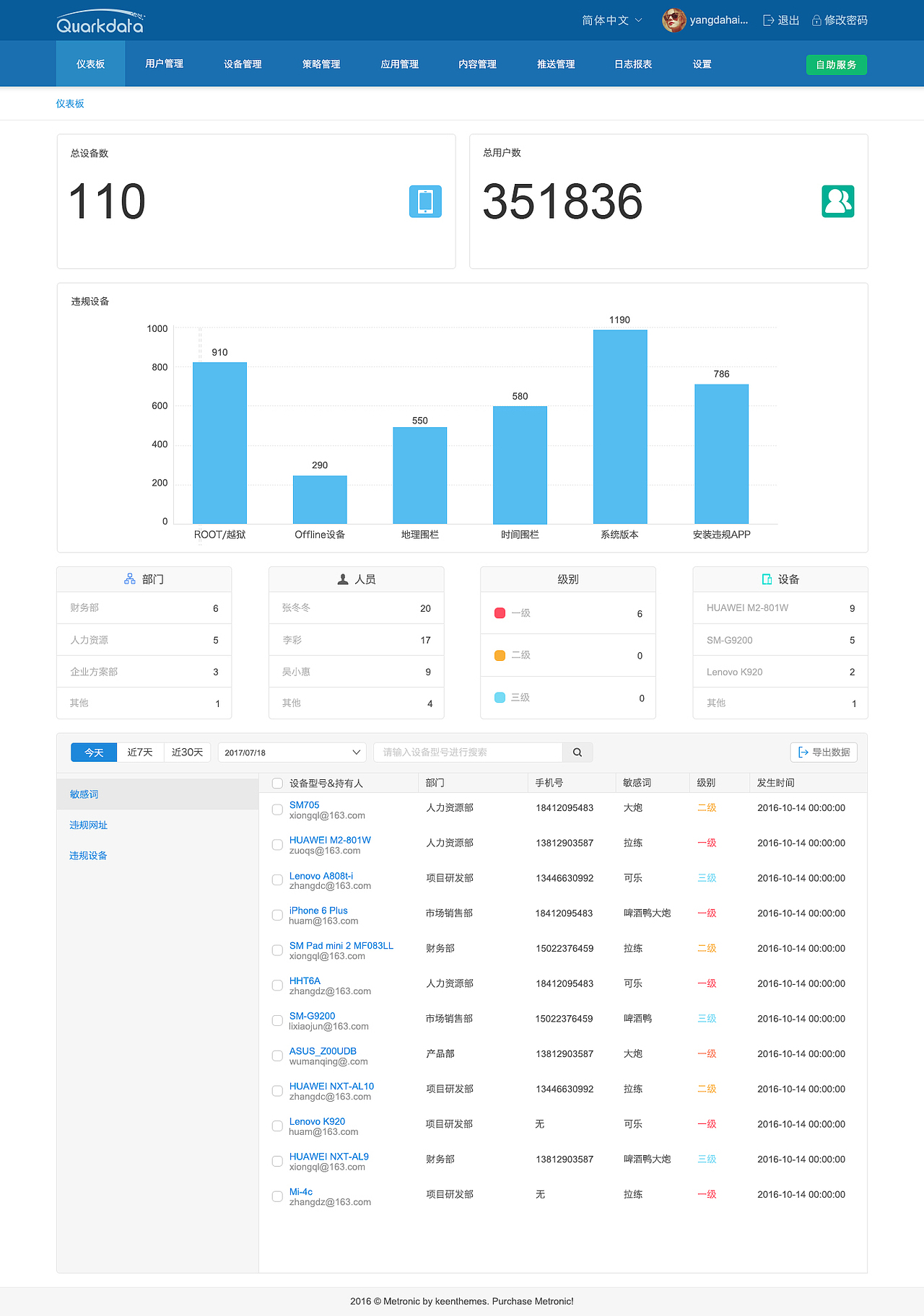
Task: Click the lock icon beside 修改密码
Action: click(816, 20)
